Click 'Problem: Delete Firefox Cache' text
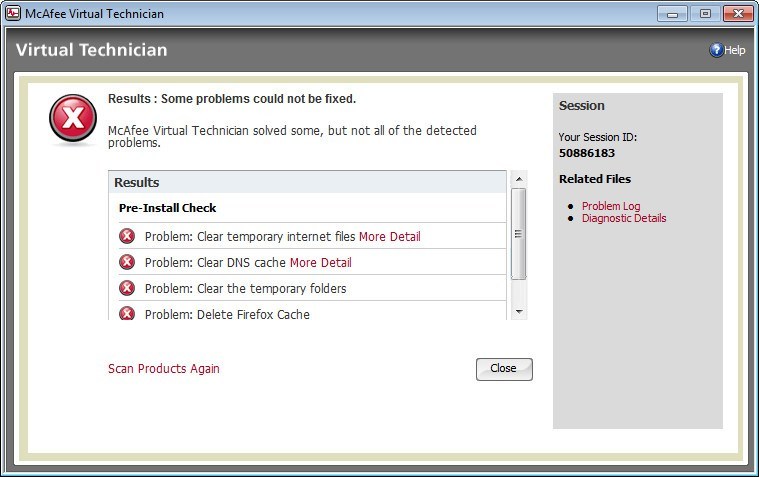 tap(227, 314)
